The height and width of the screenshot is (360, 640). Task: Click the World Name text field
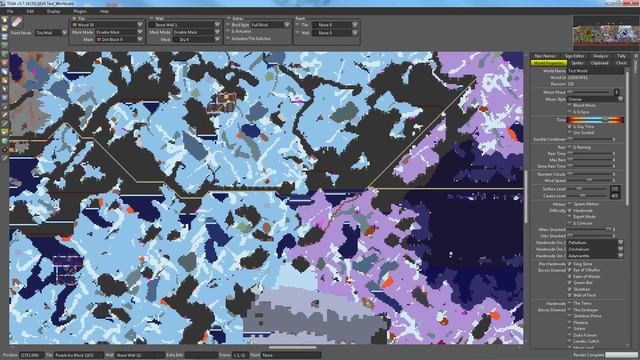[x=596, y=71]
